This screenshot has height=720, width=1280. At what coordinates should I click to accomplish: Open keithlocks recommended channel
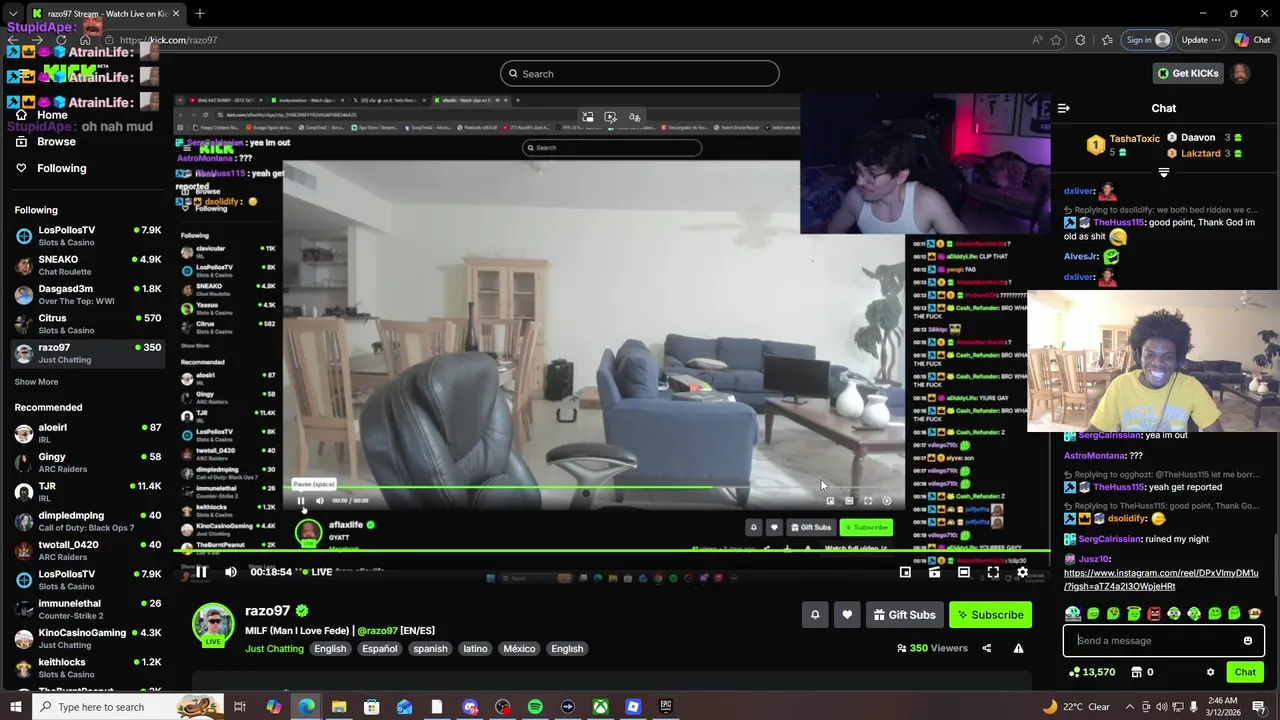pos(88,668)
